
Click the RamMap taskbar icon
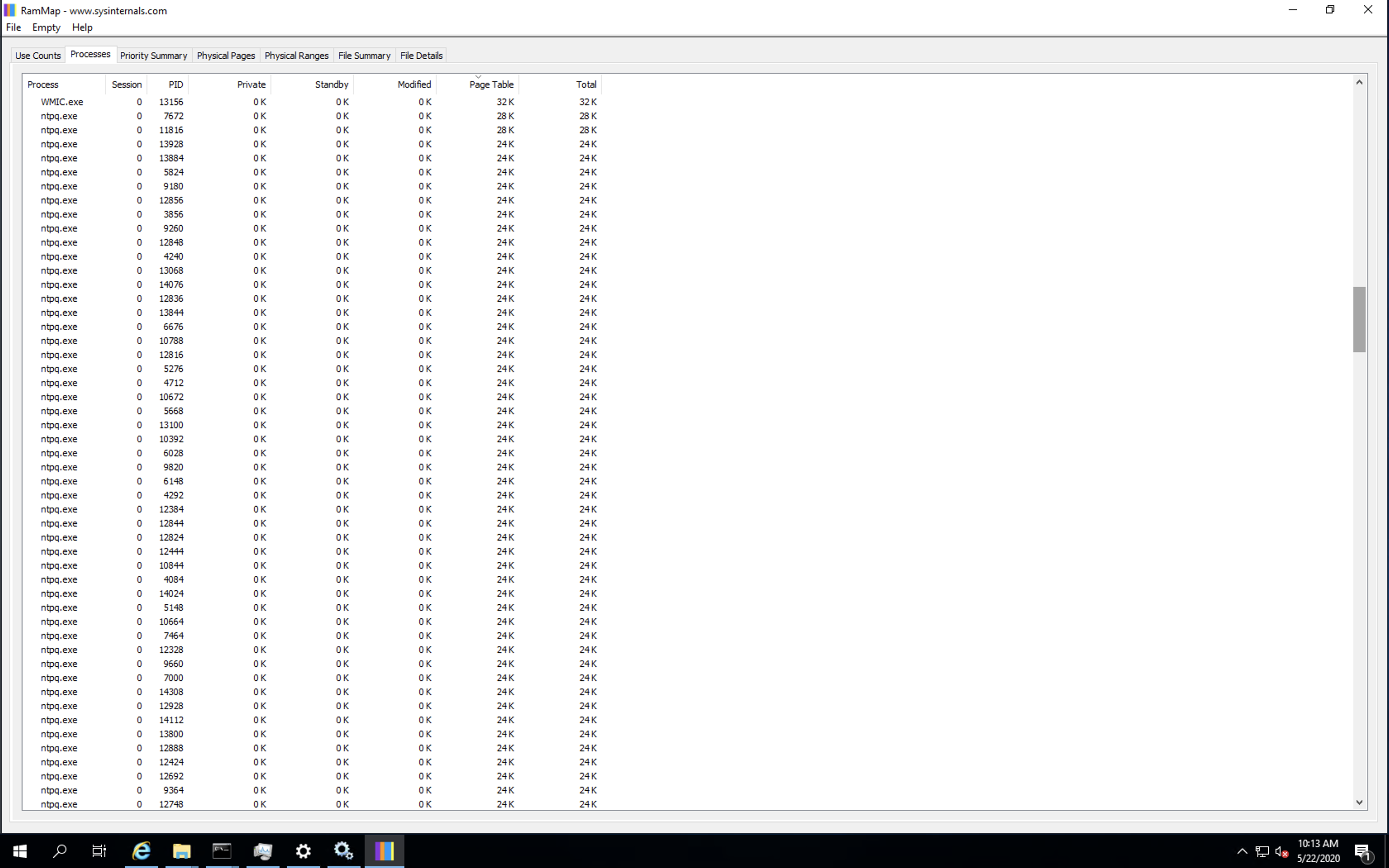coord(384,851)
